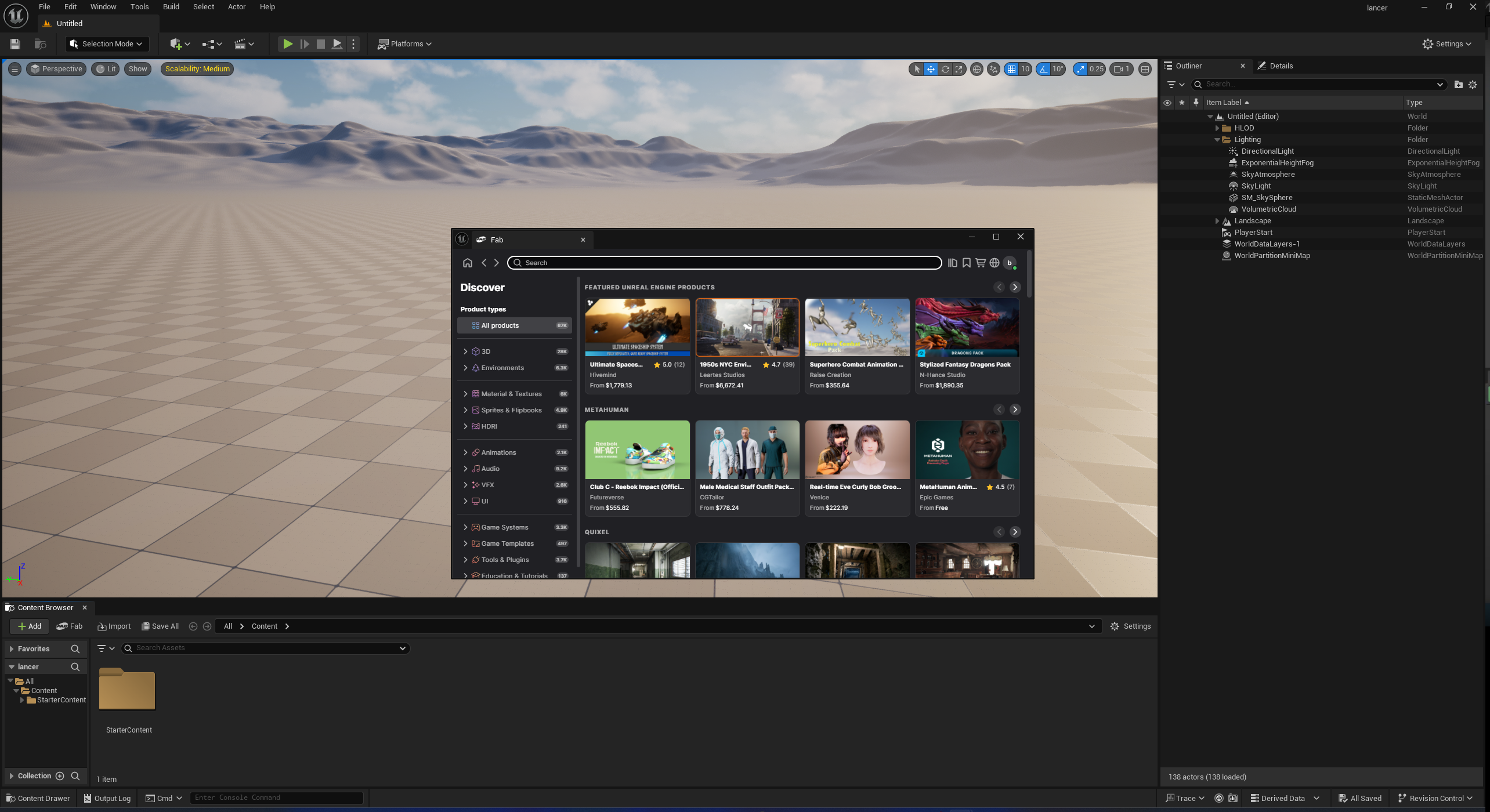Screen dimensions: 1490x812
Task: Open the Fab user profile avatar
Action: pos(1010,263)
